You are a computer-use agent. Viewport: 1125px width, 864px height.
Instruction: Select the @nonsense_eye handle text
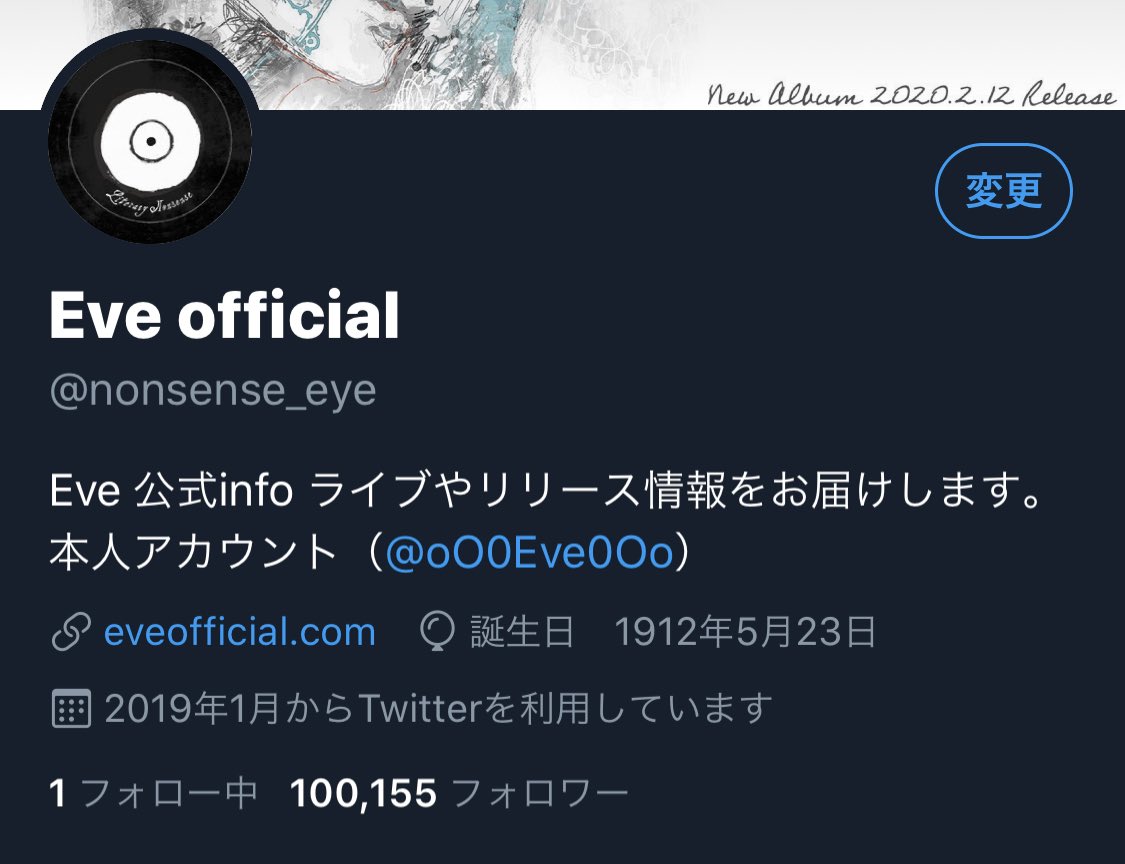click(213, 391)
